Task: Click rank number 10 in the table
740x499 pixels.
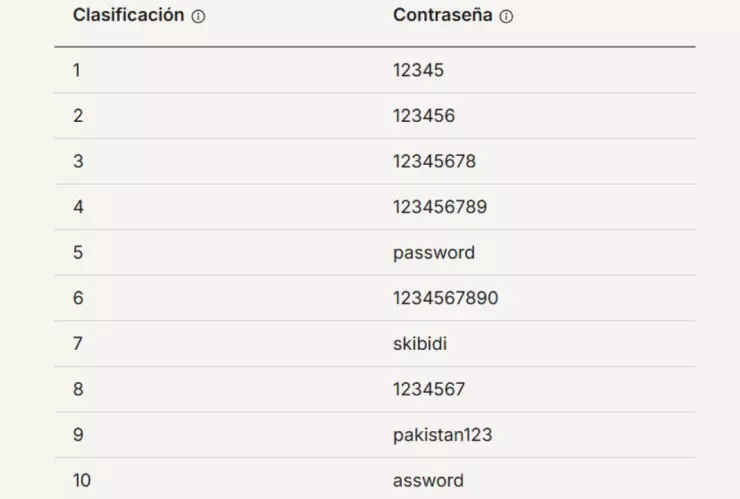Action: coord(82,480)
